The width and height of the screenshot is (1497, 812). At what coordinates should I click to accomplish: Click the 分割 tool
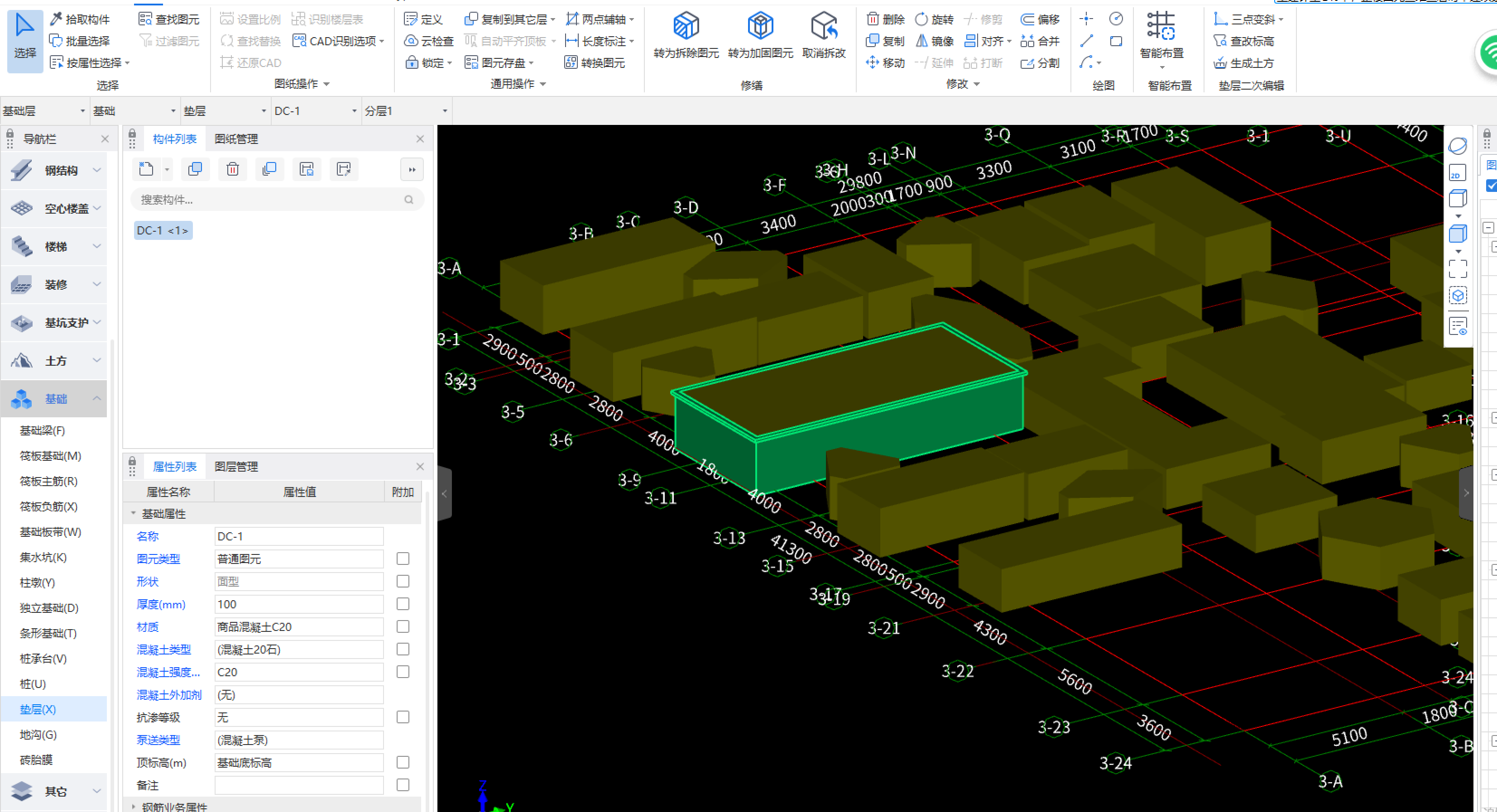(x=1040, y=63)
